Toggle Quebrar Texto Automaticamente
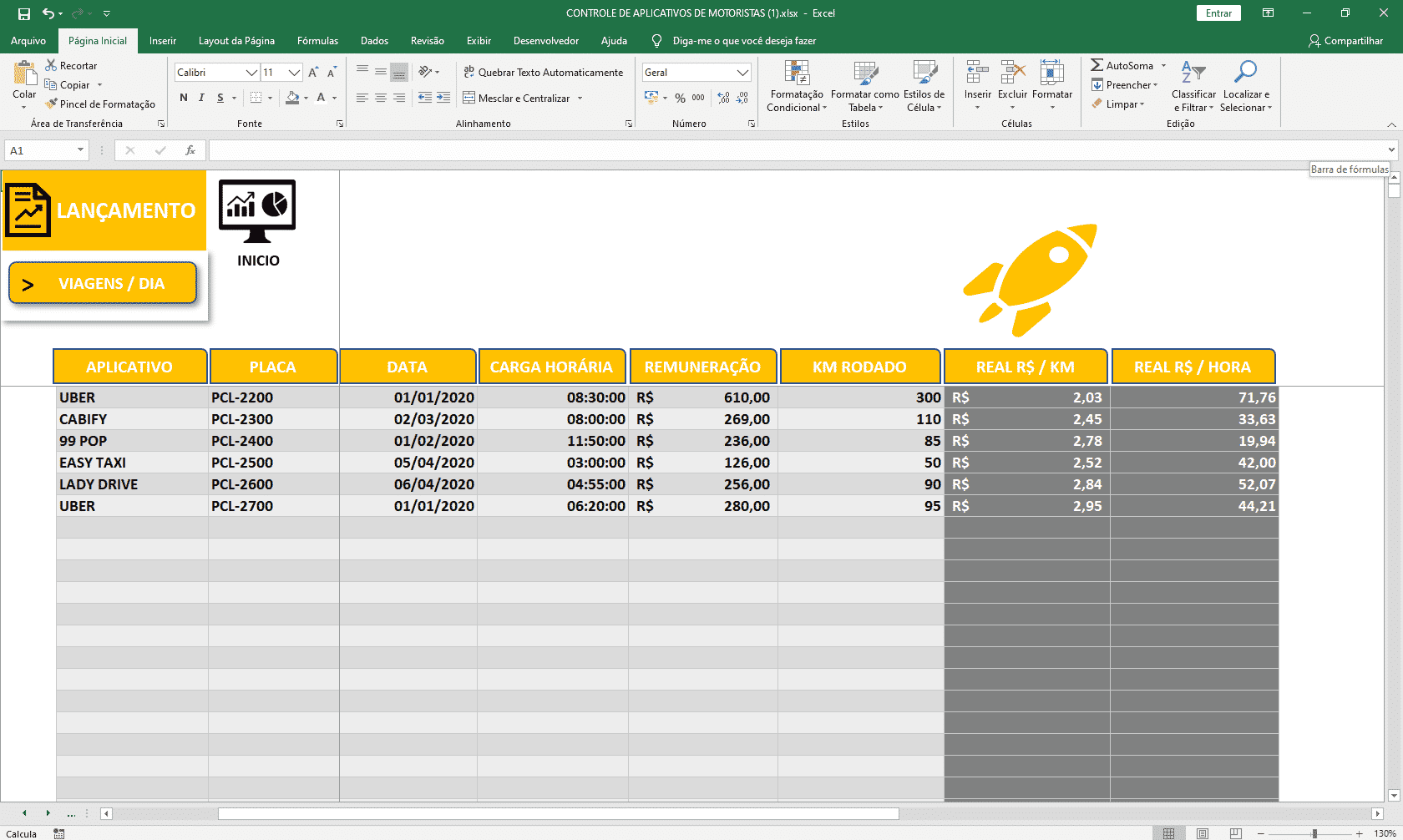The height and width of the screenshot is (840, 1403). (x=544, y=73)
